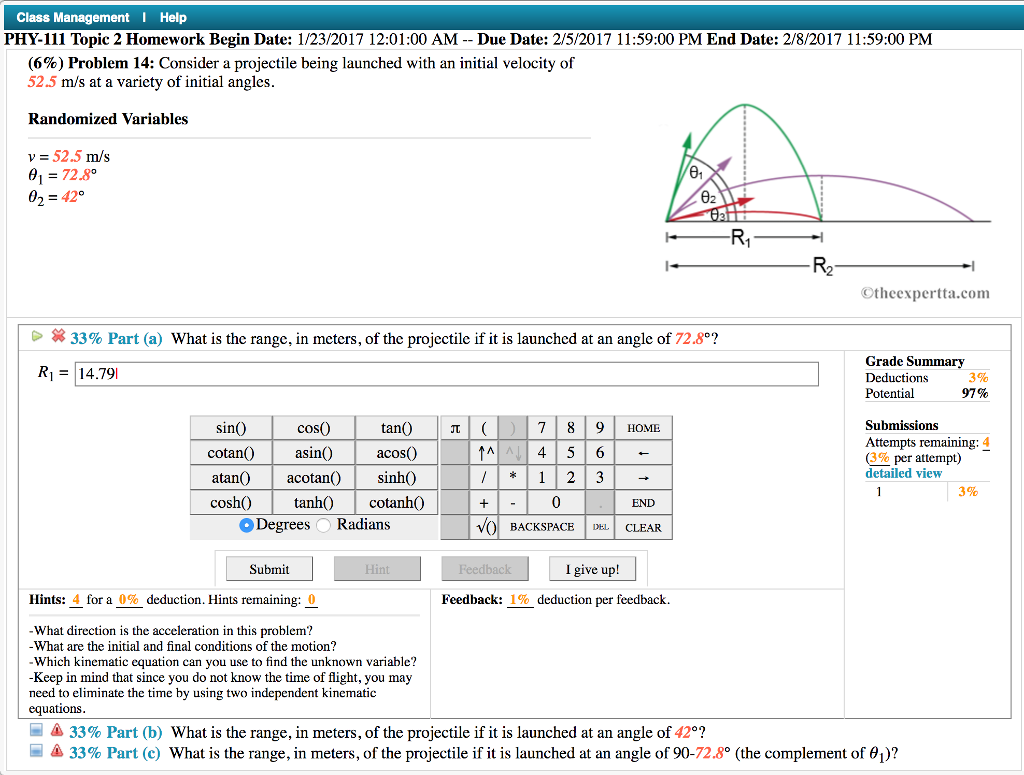Click the HOME key on the keypad

(644, 427)
